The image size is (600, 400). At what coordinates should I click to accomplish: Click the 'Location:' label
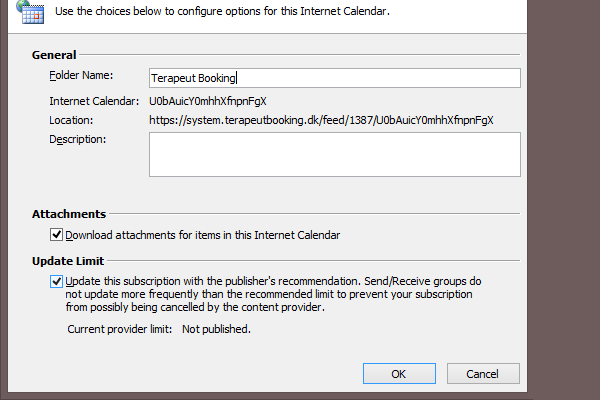(71, 121)
